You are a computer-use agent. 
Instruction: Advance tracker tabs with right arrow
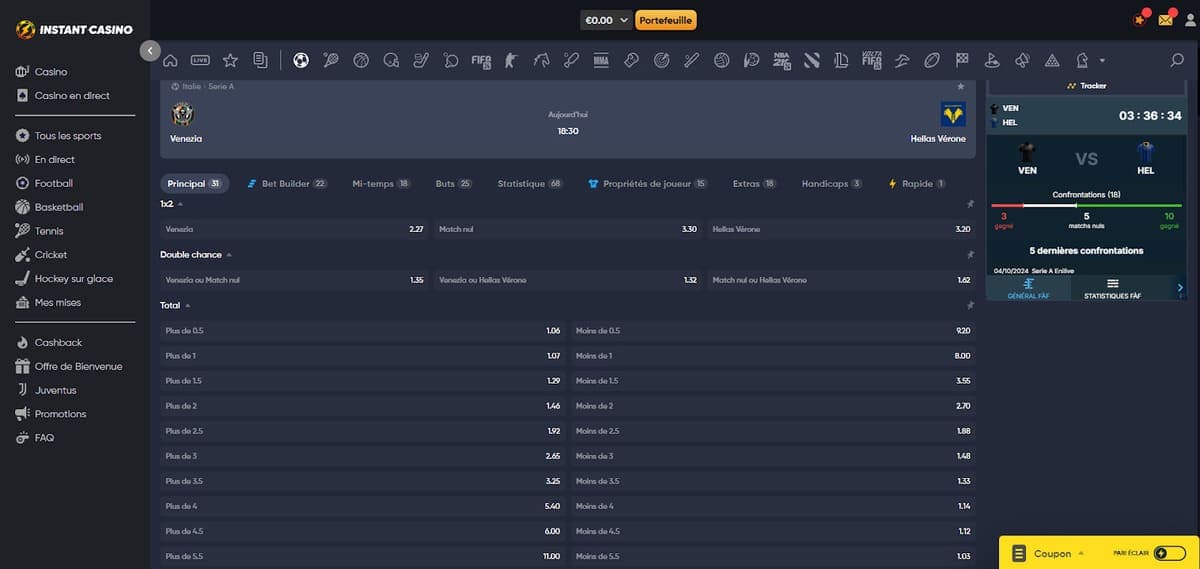coord(1180,288)
